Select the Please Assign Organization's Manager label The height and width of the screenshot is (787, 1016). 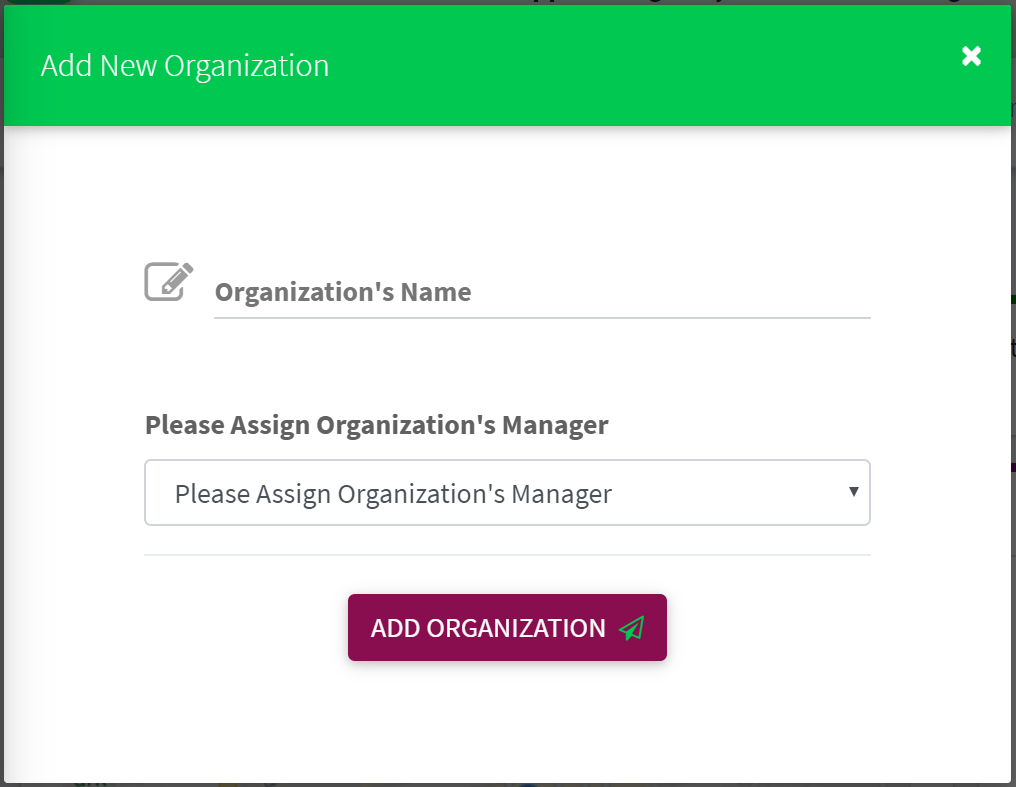(x=376, y=425)
